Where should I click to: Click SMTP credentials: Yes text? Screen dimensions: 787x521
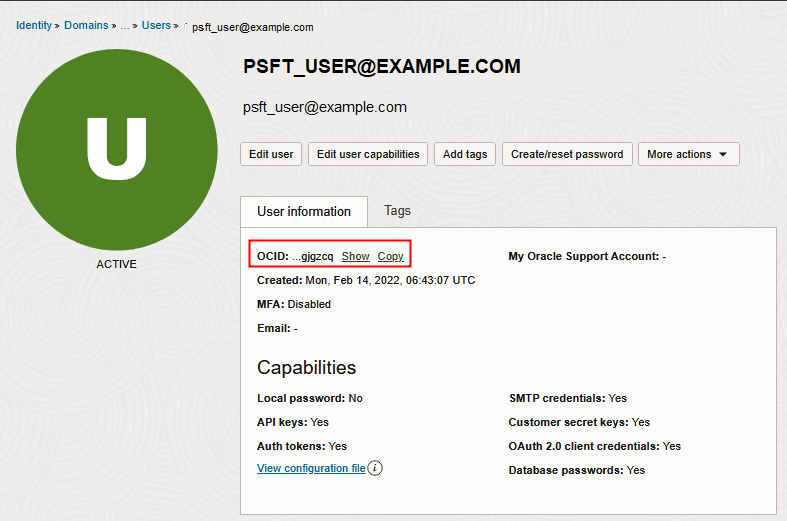[568, 398]
